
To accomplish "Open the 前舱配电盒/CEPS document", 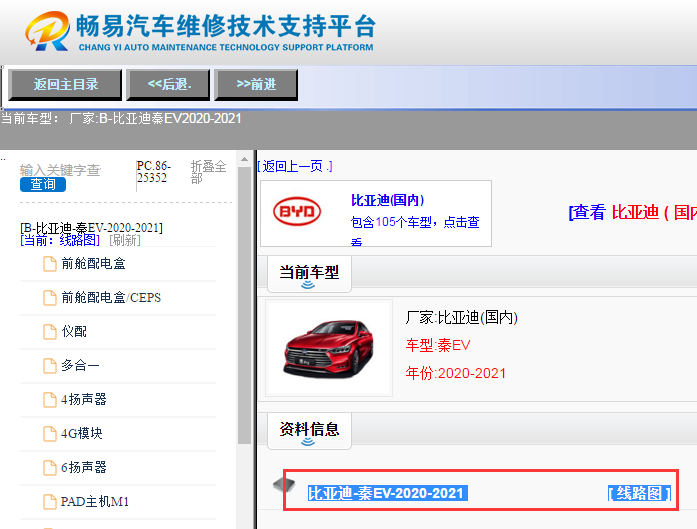I will pyautogui.click(x=111, y=297).
